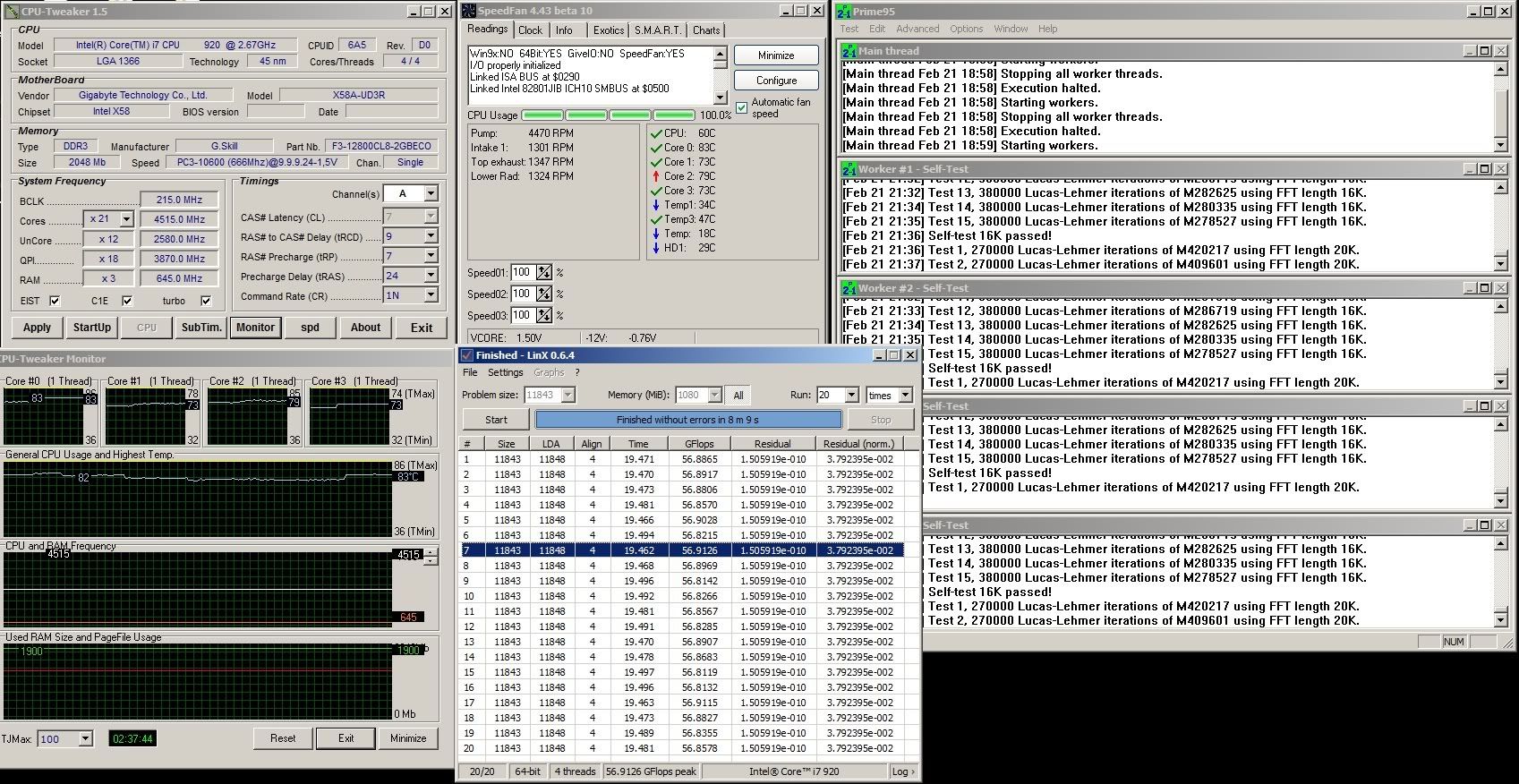Click the Exit button in CPU-Tweaker Monitor

pyautogui.click(x=346, y=738)
